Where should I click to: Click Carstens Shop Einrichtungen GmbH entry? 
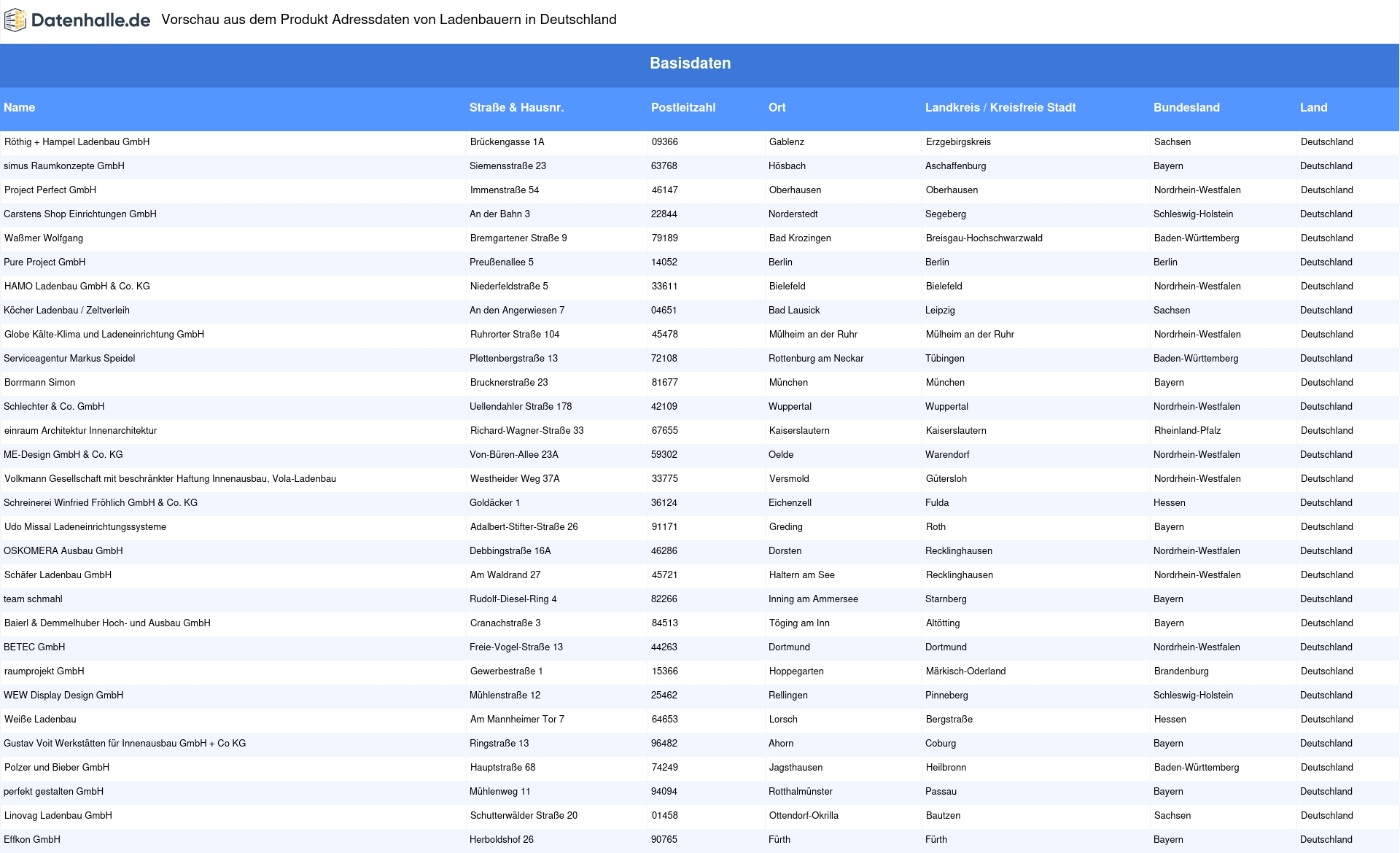click(80, 214)
